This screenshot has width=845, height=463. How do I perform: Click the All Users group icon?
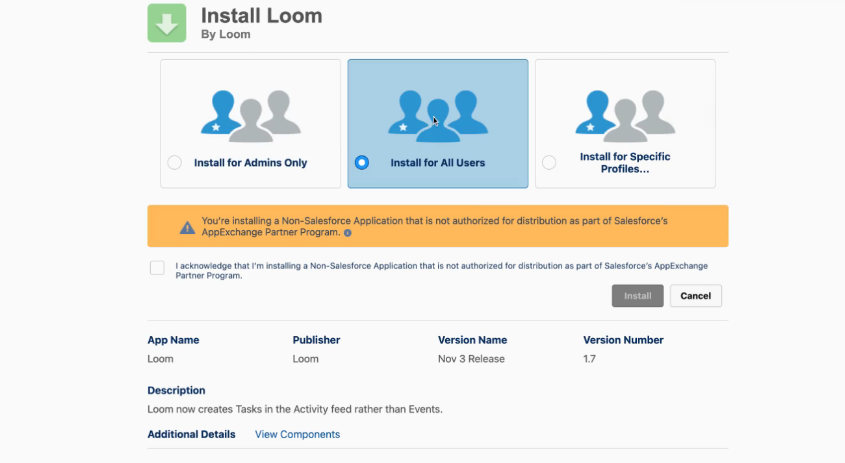pyautogui.click(x=438, y=116)
